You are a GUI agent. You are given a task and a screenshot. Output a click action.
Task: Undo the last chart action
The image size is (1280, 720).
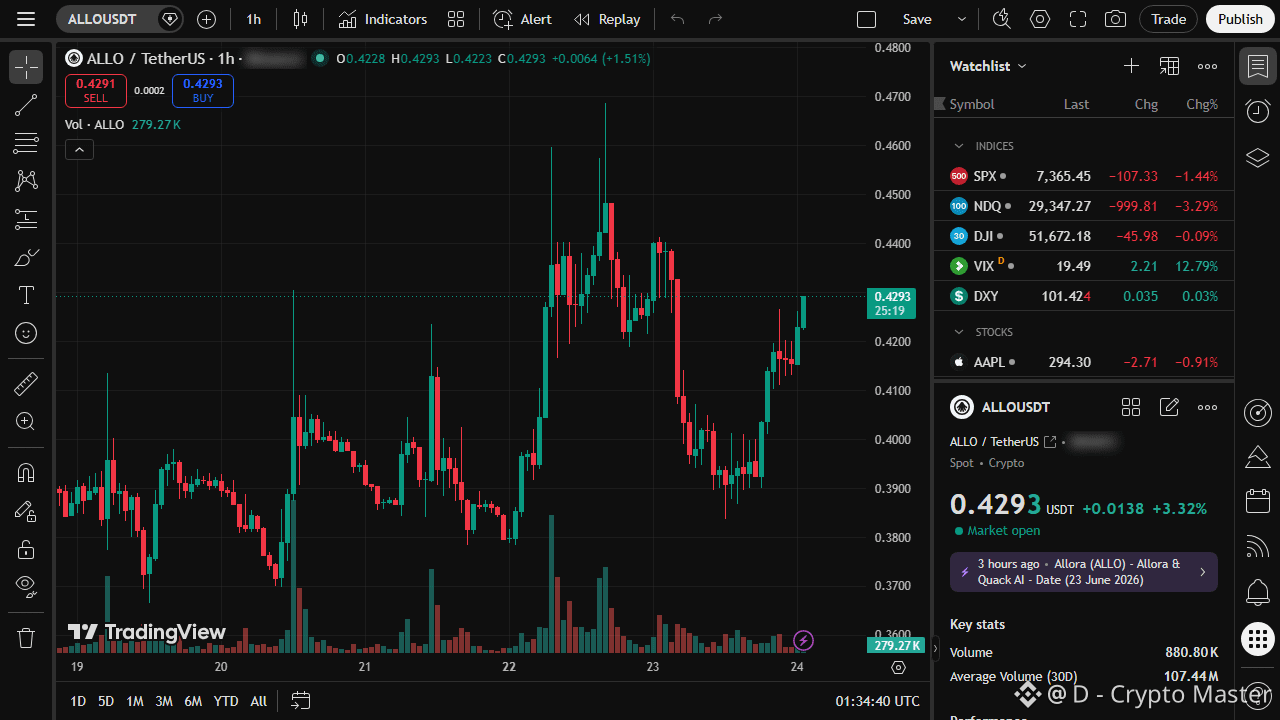tap(678, 19)
